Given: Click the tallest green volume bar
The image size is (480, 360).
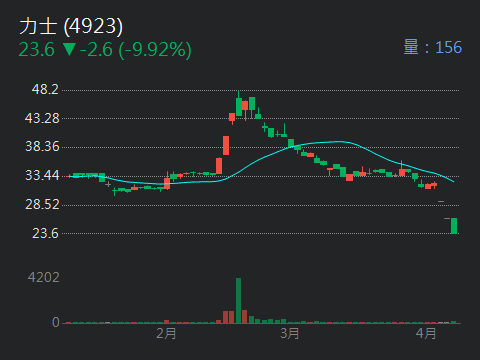Looking at the screenshot, I should pos(238,300).
